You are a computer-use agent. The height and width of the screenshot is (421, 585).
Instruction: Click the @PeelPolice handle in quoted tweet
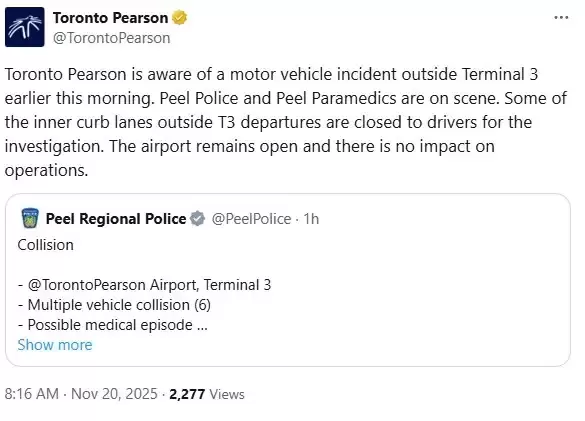pos(251,219)
